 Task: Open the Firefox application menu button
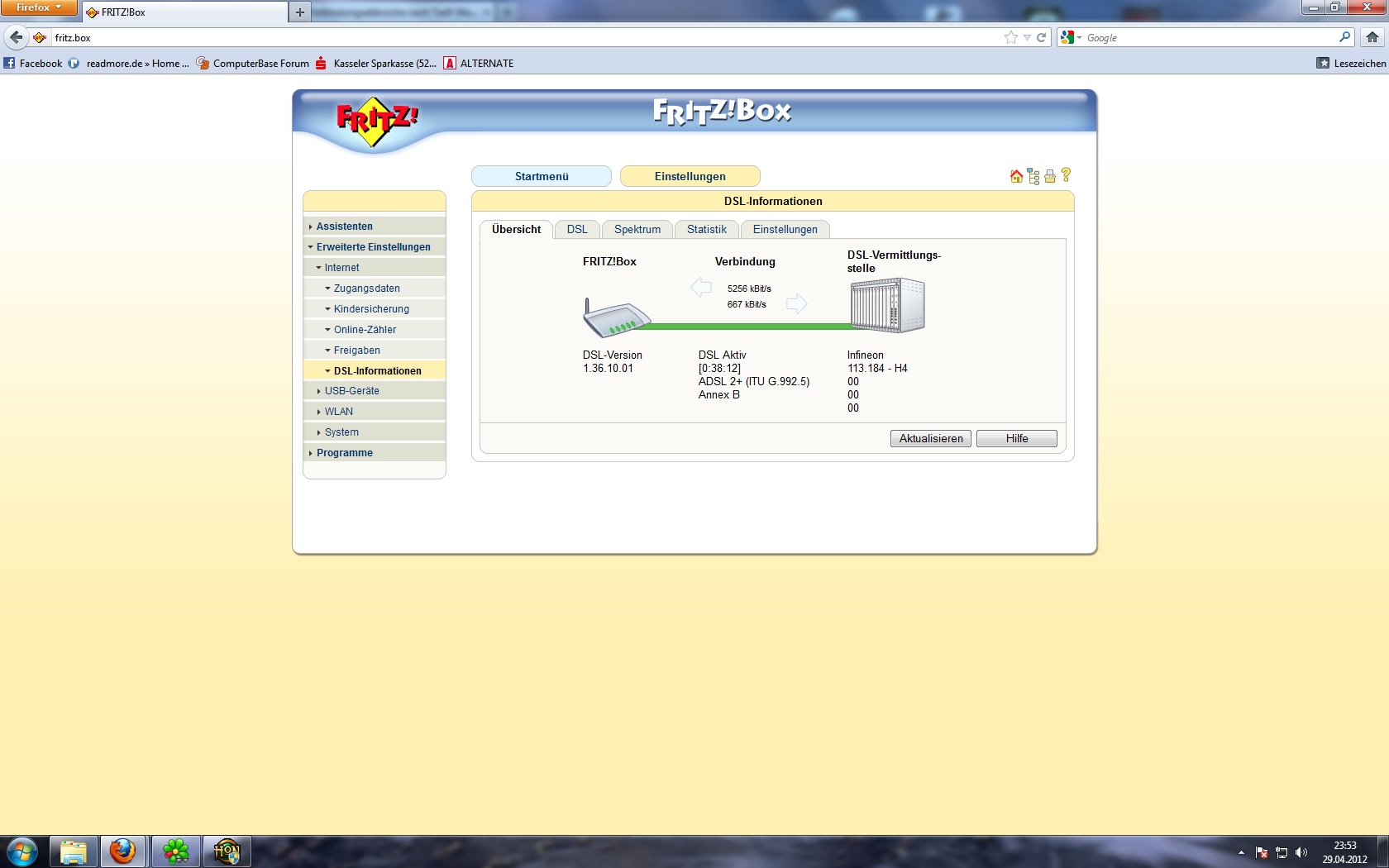point(39,7)
